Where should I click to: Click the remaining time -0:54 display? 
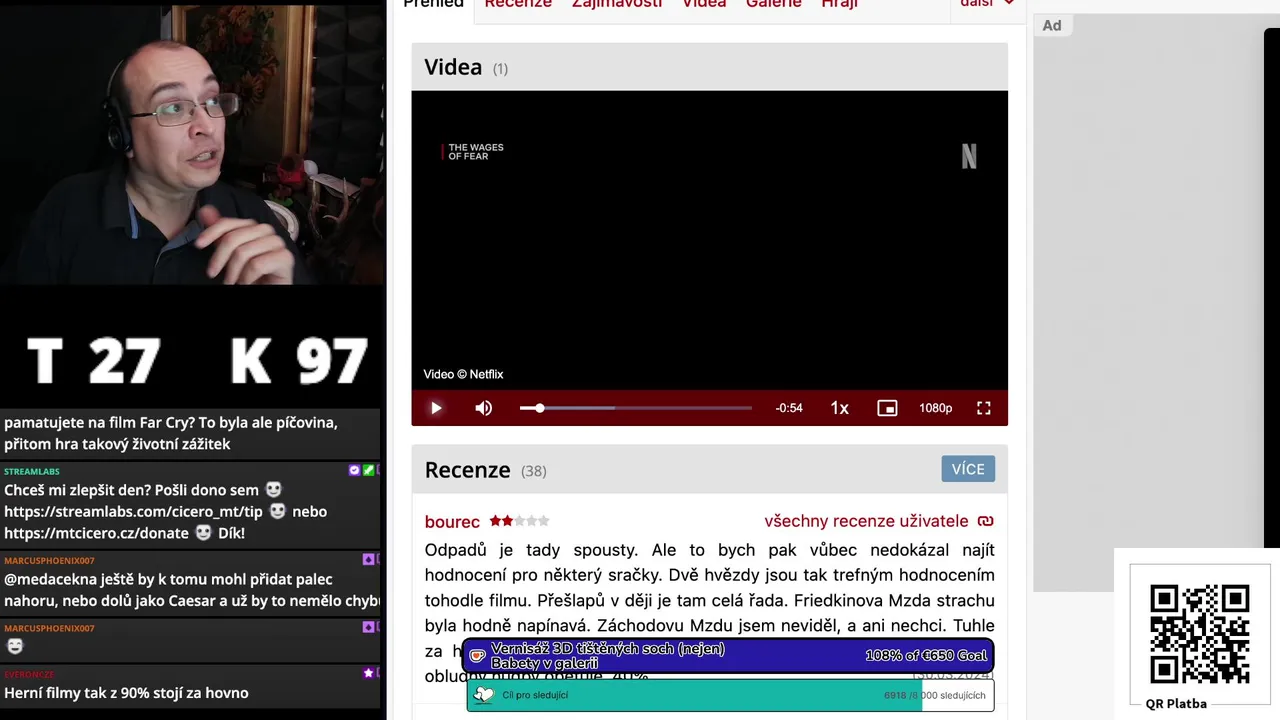pyautogui.click(x=789, y=408)
